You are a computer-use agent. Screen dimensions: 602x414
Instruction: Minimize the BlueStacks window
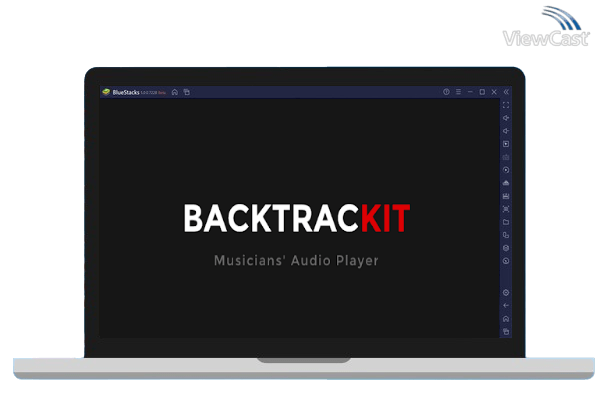470,92
